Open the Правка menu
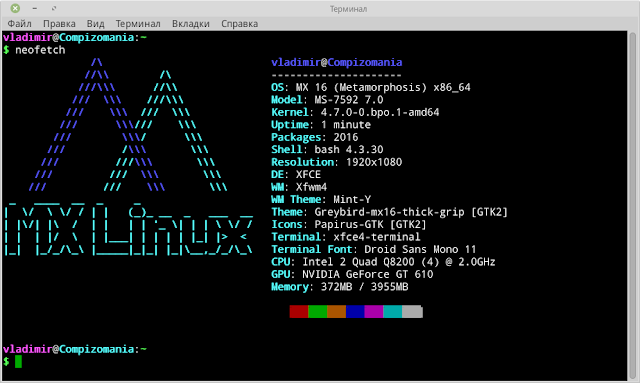The width and height of the screenshot is (640, 383). [x=59, y=24]
